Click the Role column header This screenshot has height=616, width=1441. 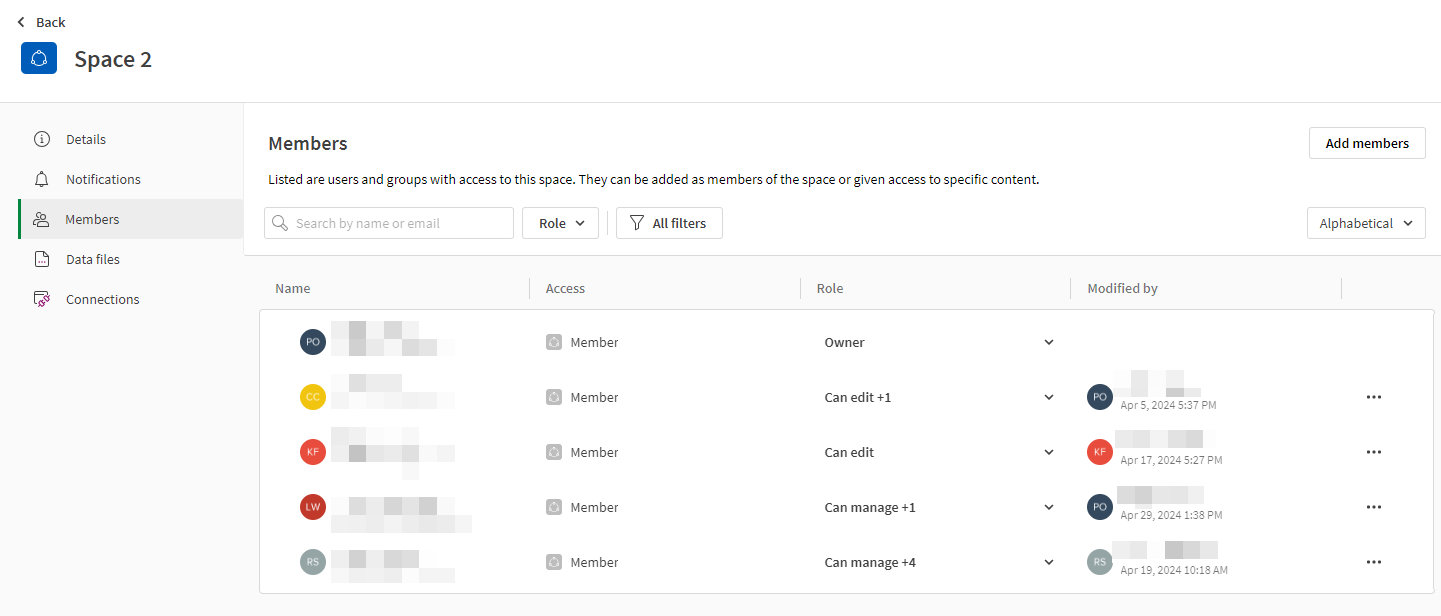(830, 288)
